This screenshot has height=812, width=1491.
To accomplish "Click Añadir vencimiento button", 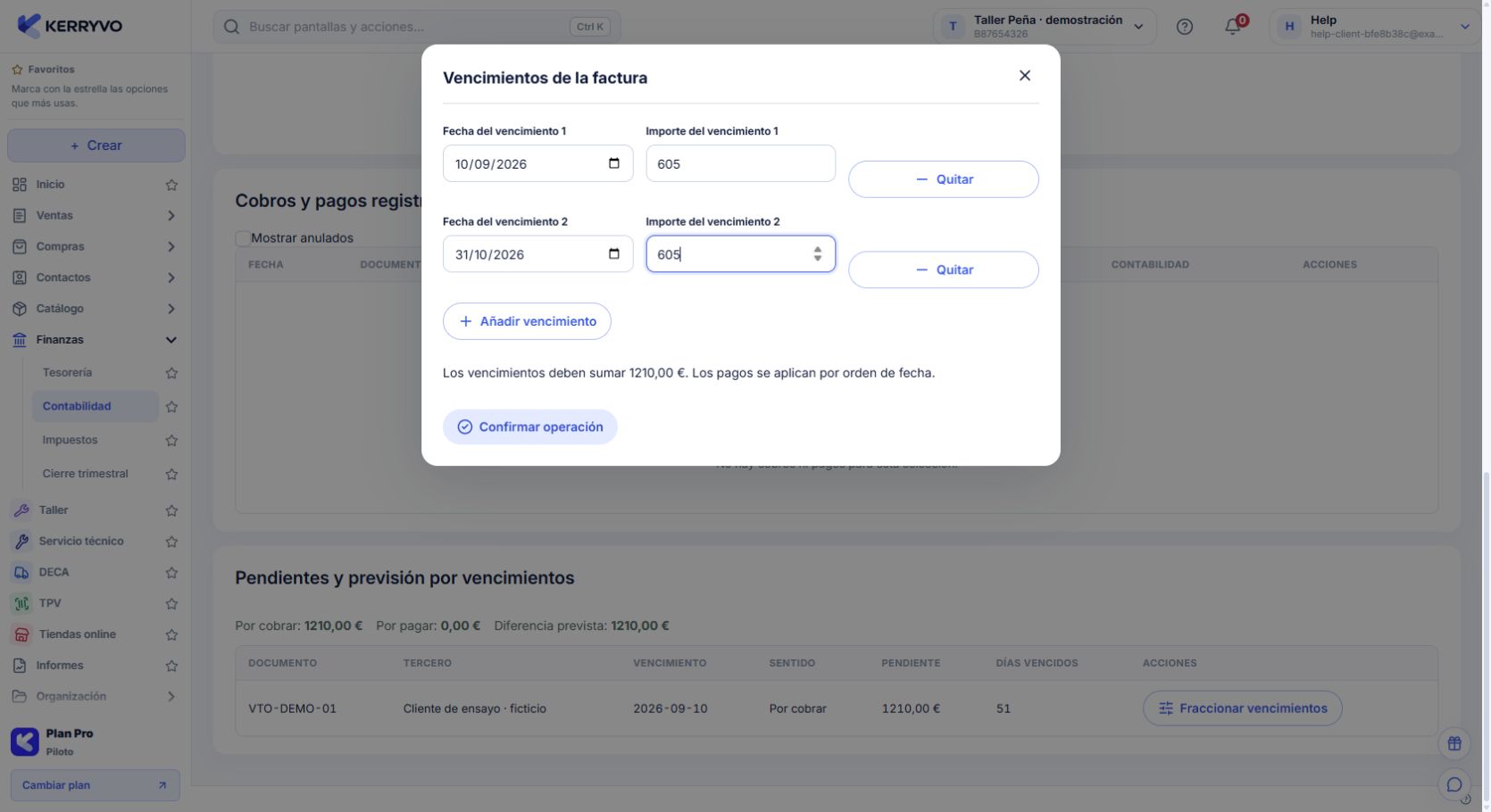I will (x=527, y=321).
